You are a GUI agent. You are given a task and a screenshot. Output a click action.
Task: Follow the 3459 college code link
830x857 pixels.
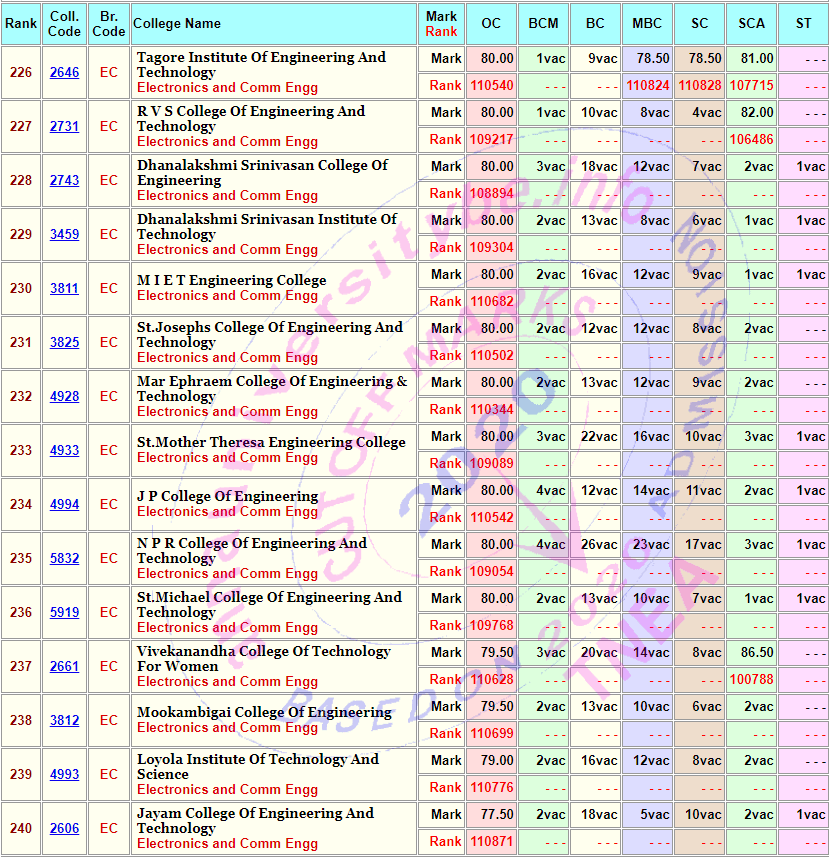64,234
